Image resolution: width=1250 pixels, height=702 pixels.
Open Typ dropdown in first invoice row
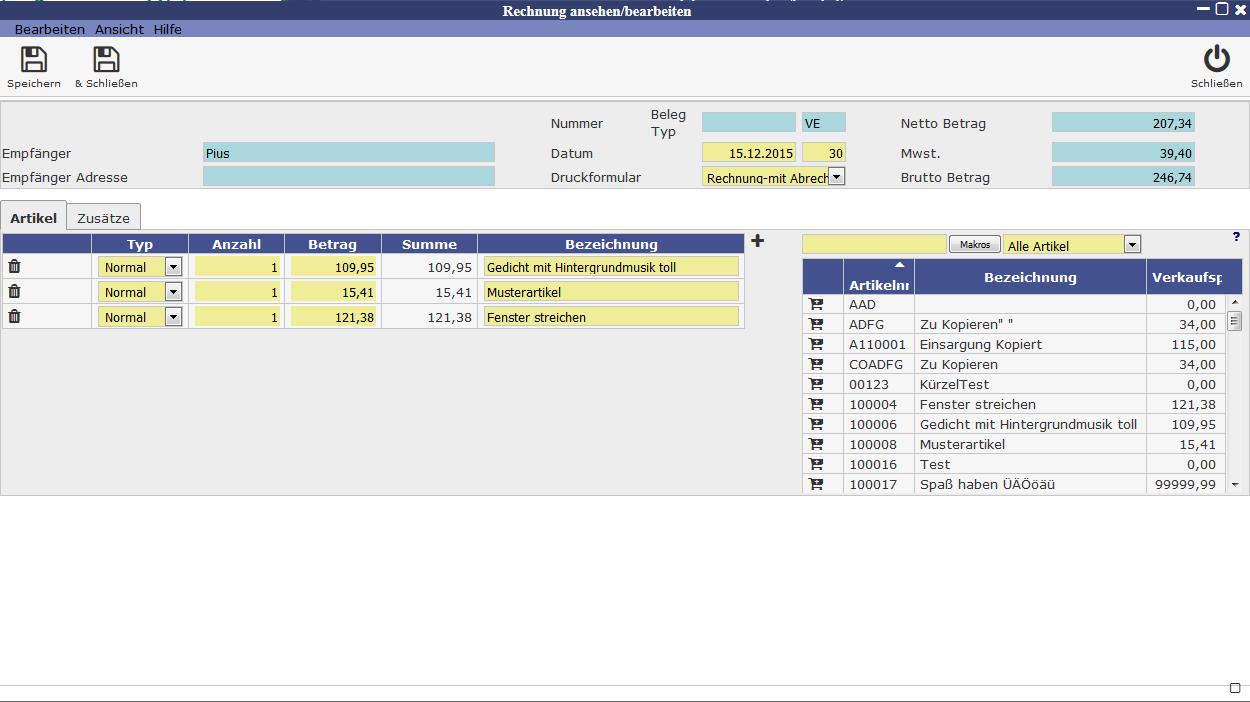point(173,267)
